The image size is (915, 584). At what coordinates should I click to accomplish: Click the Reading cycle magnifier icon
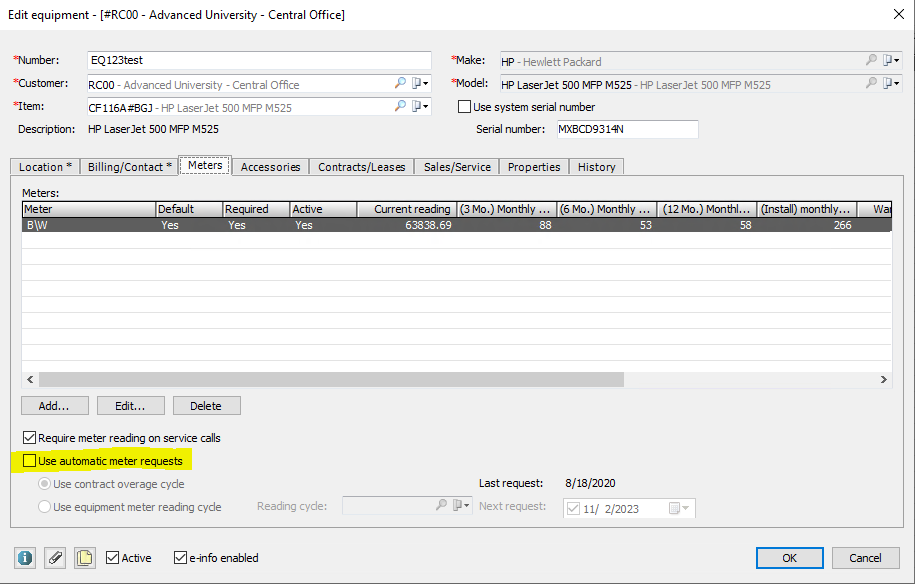tap(441, 505)
